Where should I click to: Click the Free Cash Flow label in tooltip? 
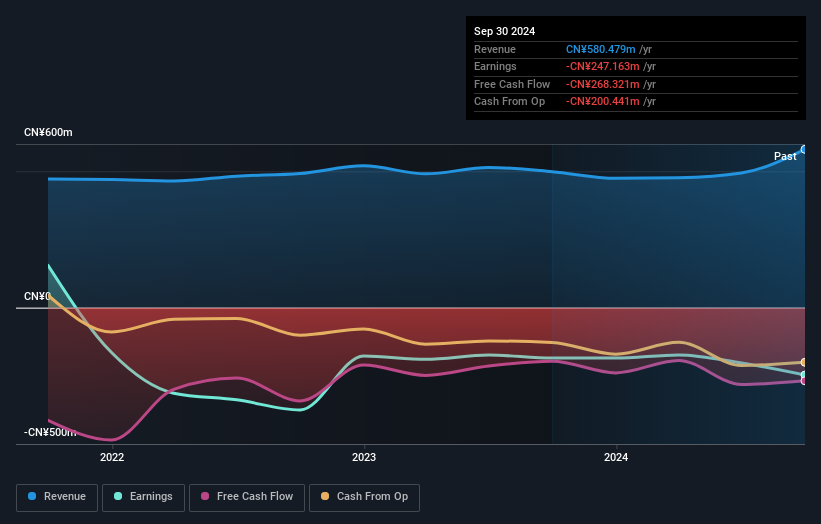tap(512, 84)
